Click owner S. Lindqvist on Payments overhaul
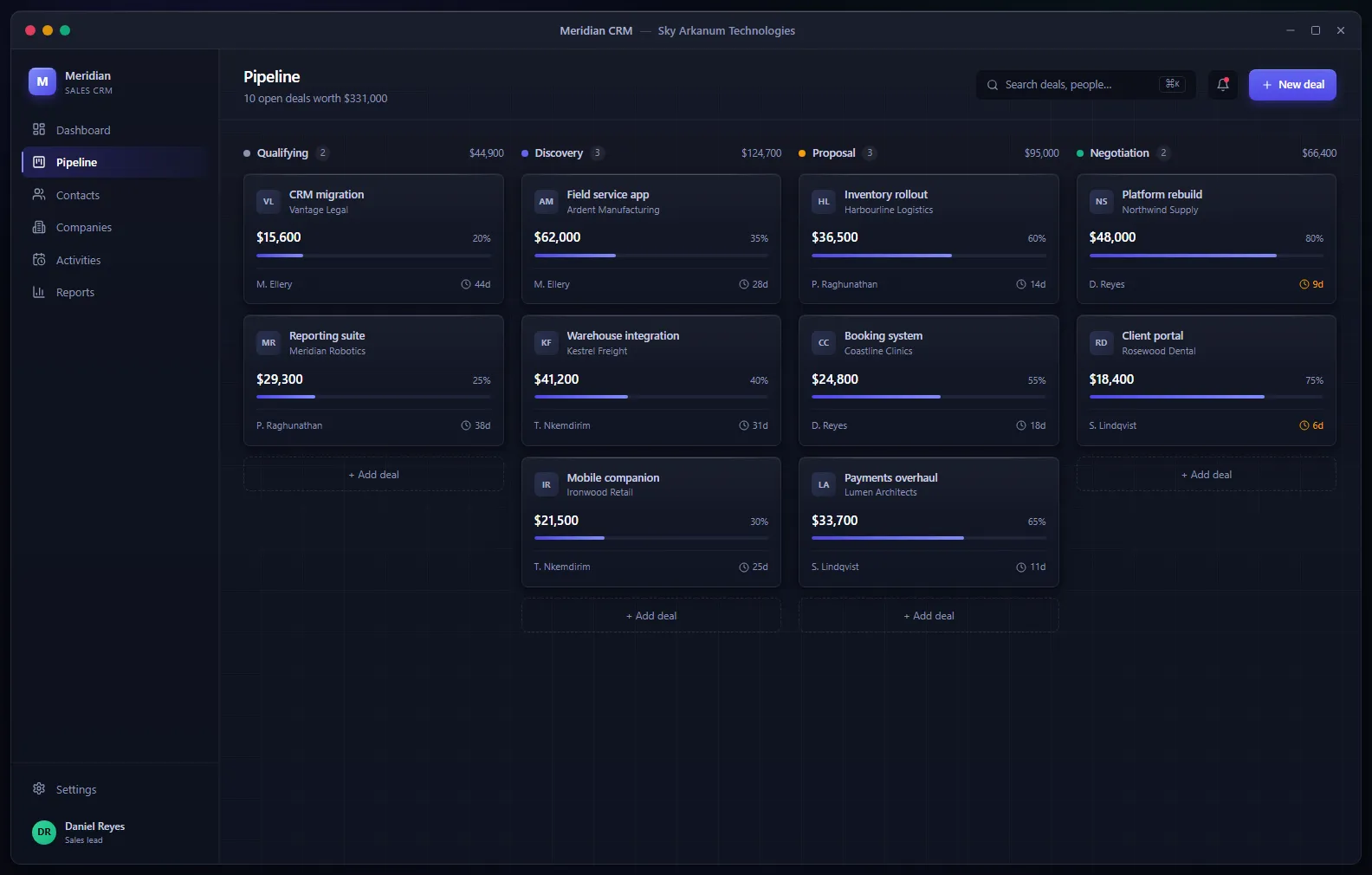1372x875 pixels. pyautogui.click(x=835, y=567)
